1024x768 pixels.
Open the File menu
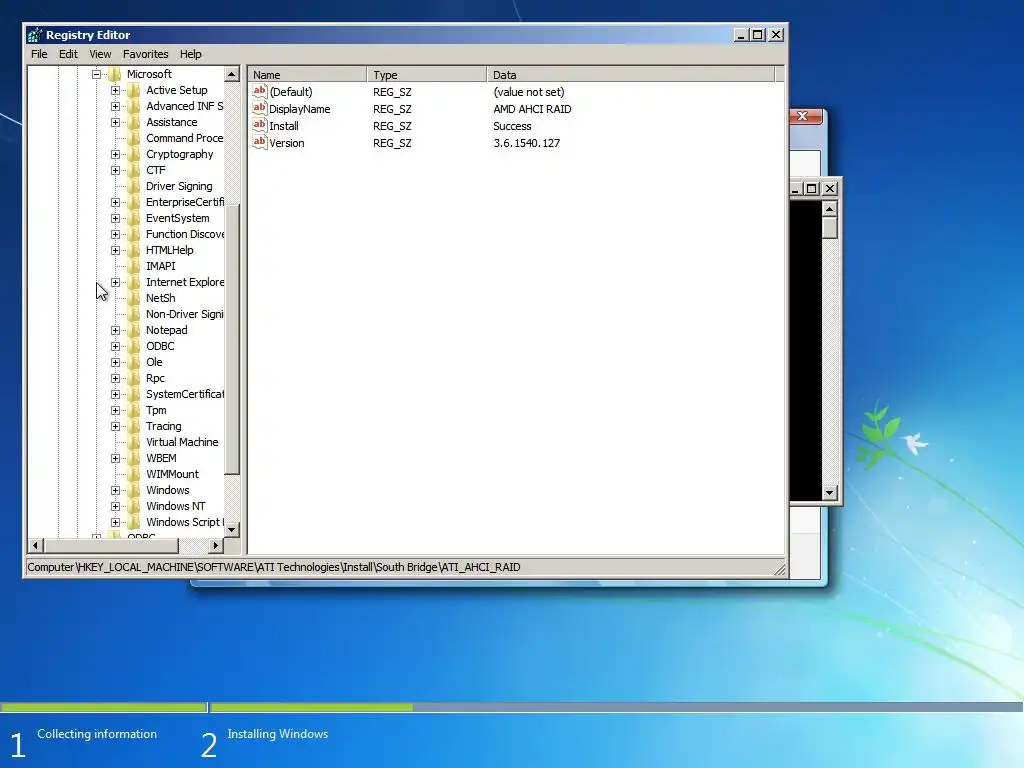39,54
